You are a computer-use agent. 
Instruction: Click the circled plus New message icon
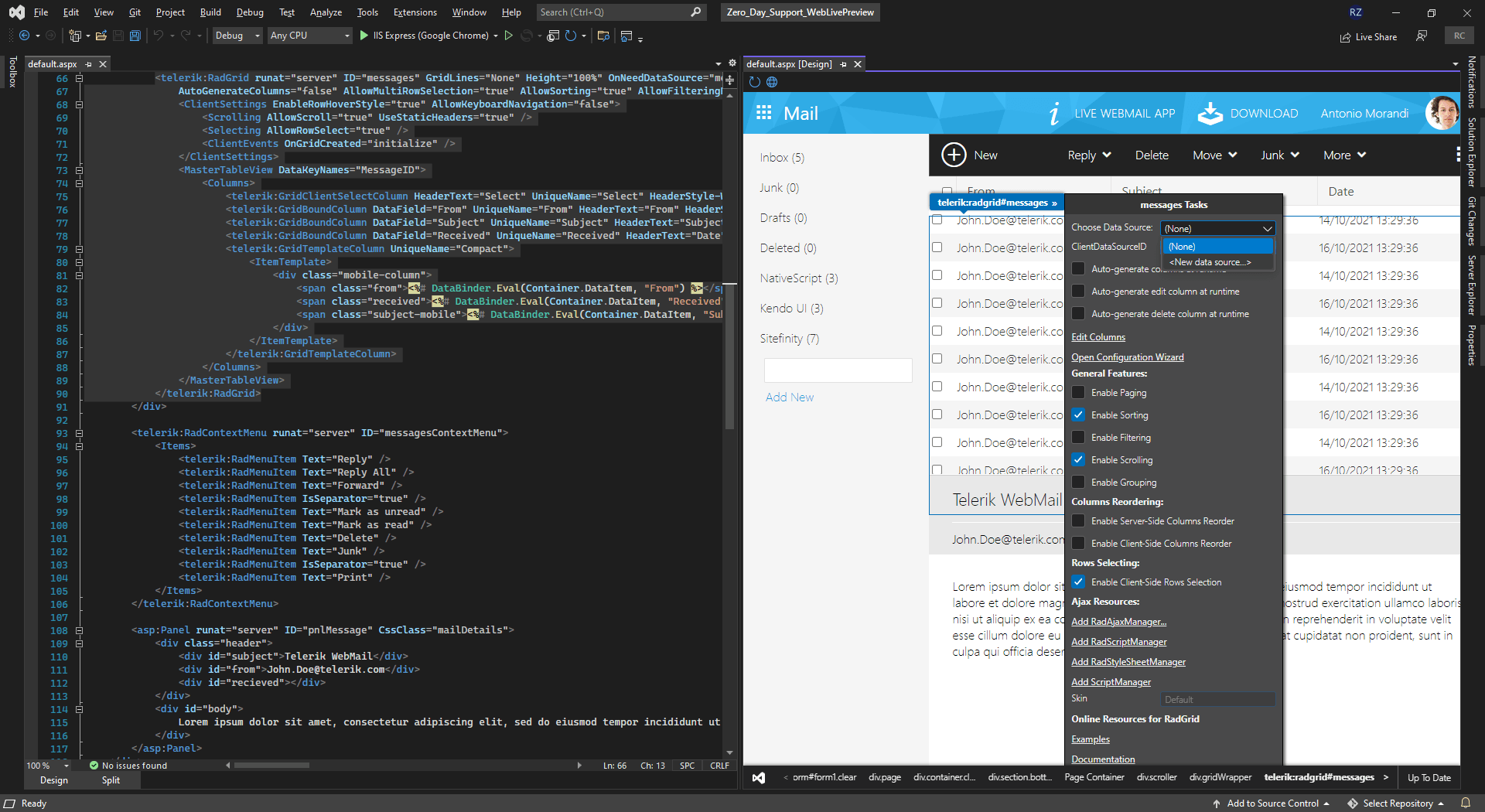[x=954, y=155]
